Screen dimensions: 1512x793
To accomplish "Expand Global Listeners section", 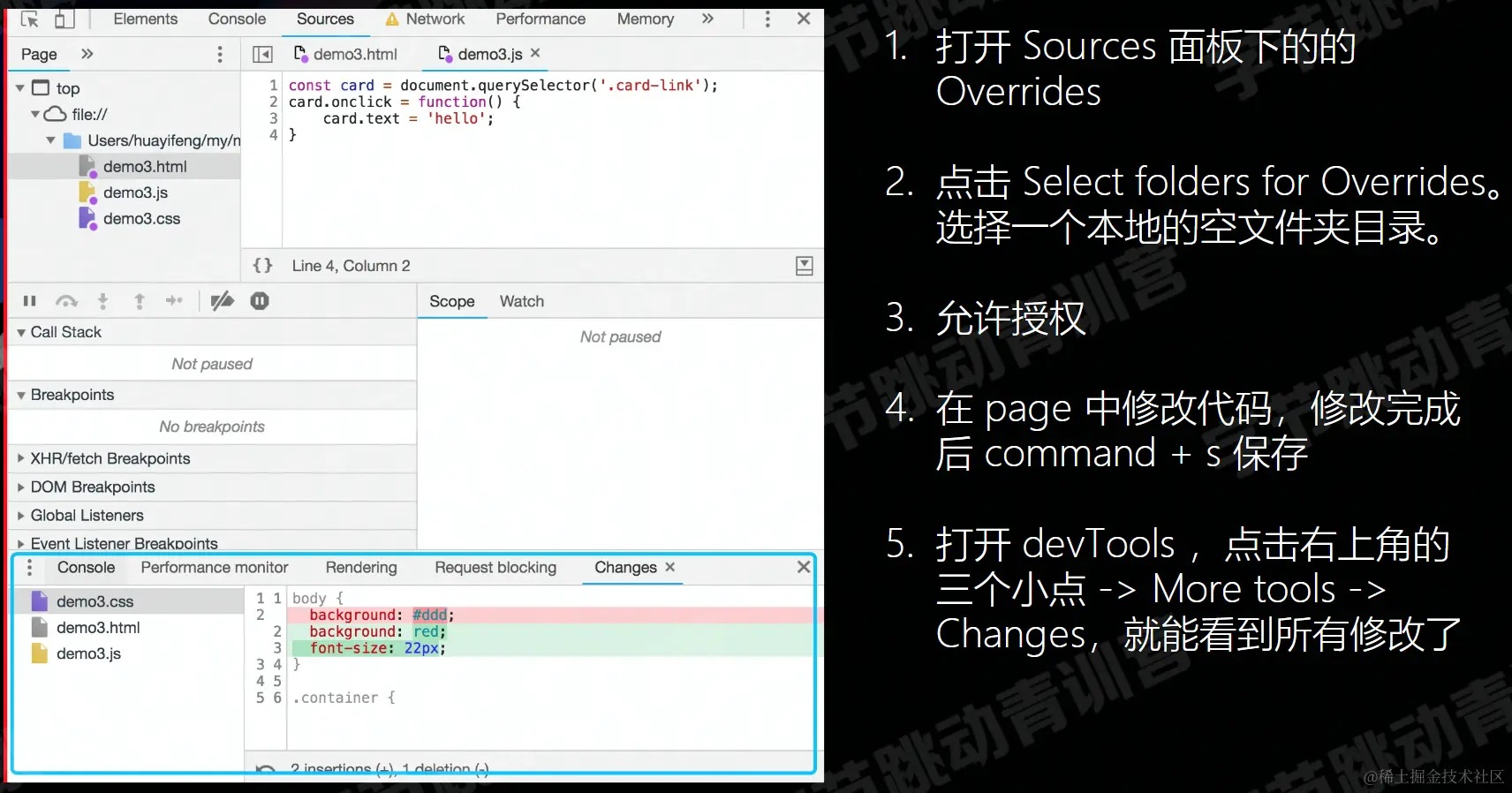I will [21, 515].
